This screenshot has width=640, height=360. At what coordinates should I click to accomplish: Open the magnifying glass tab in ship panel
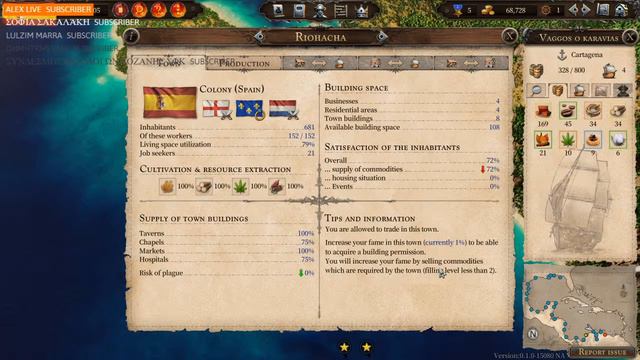coord(537,90)
